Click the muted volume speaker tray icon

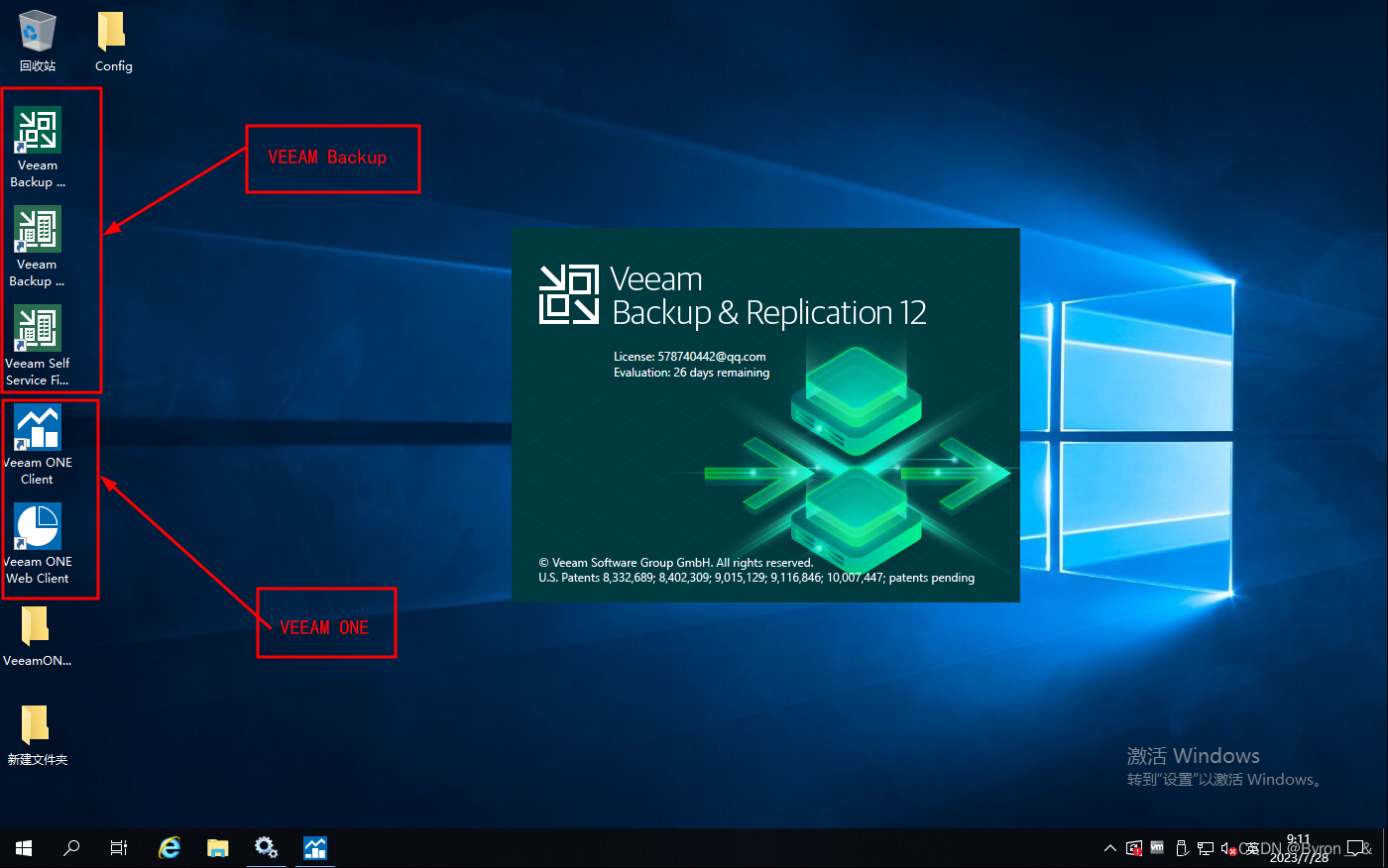(x=1228, y=848)
